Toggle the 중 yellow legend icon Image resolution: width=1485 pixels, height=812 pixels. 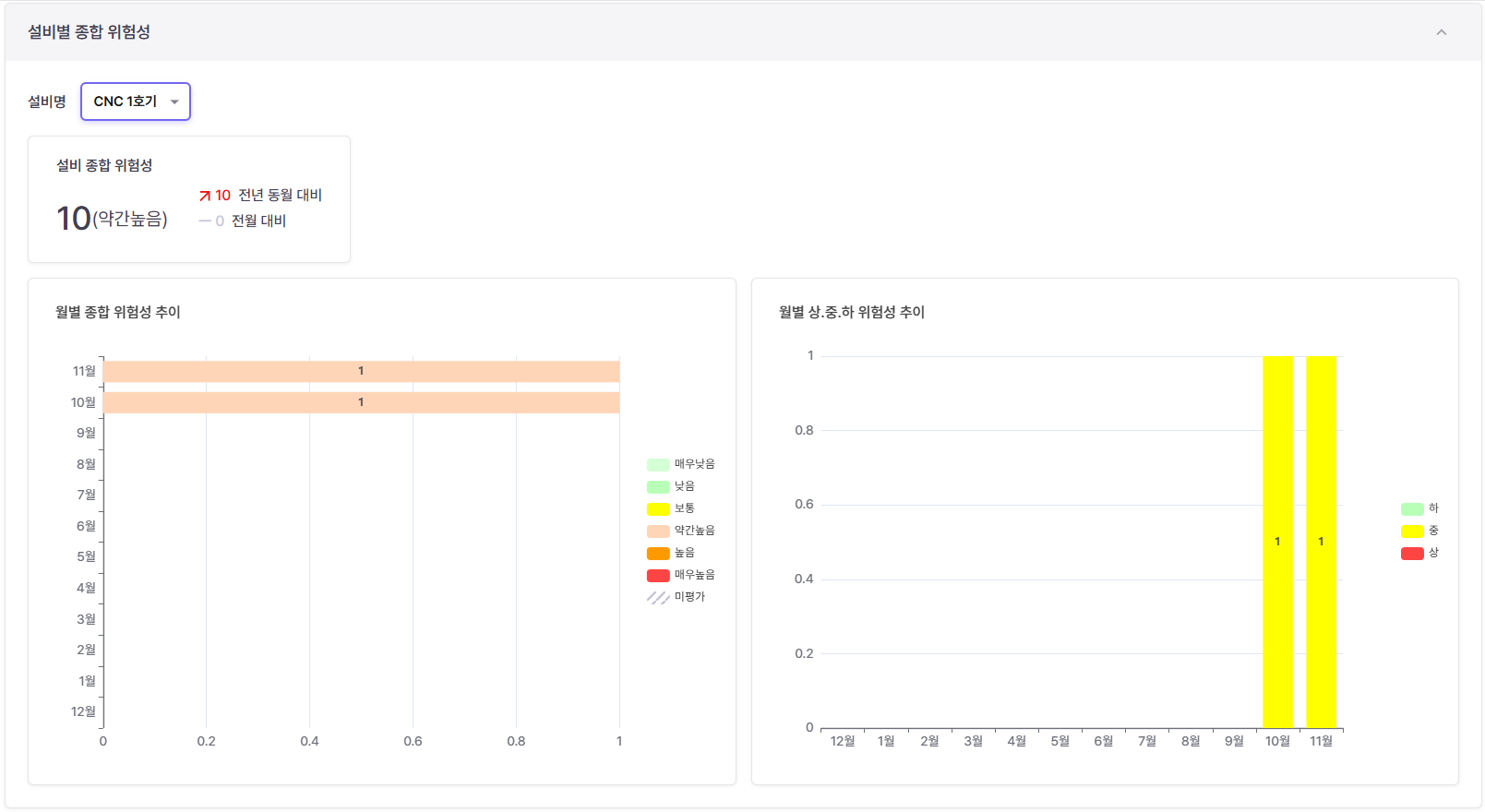pos(1411,531)
